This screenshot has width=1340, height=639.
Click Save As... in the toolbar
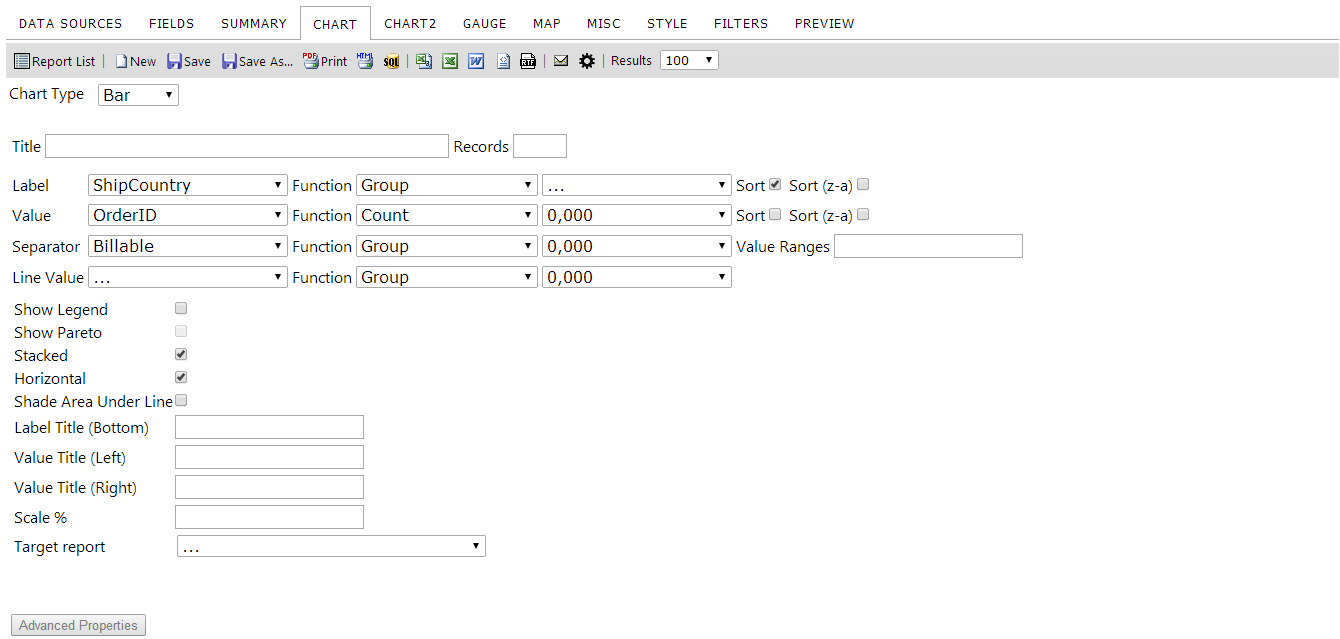[258, 61]
